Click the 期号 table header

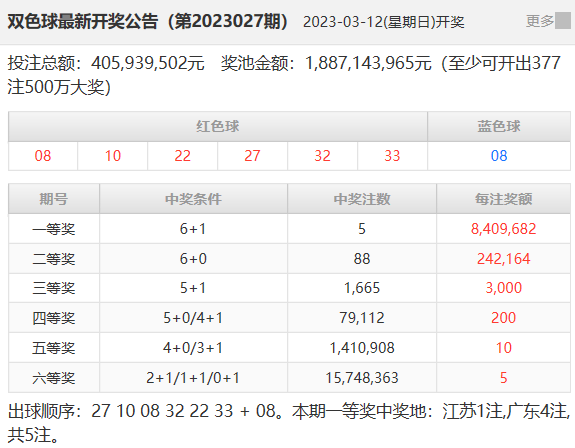coord(54,199)
